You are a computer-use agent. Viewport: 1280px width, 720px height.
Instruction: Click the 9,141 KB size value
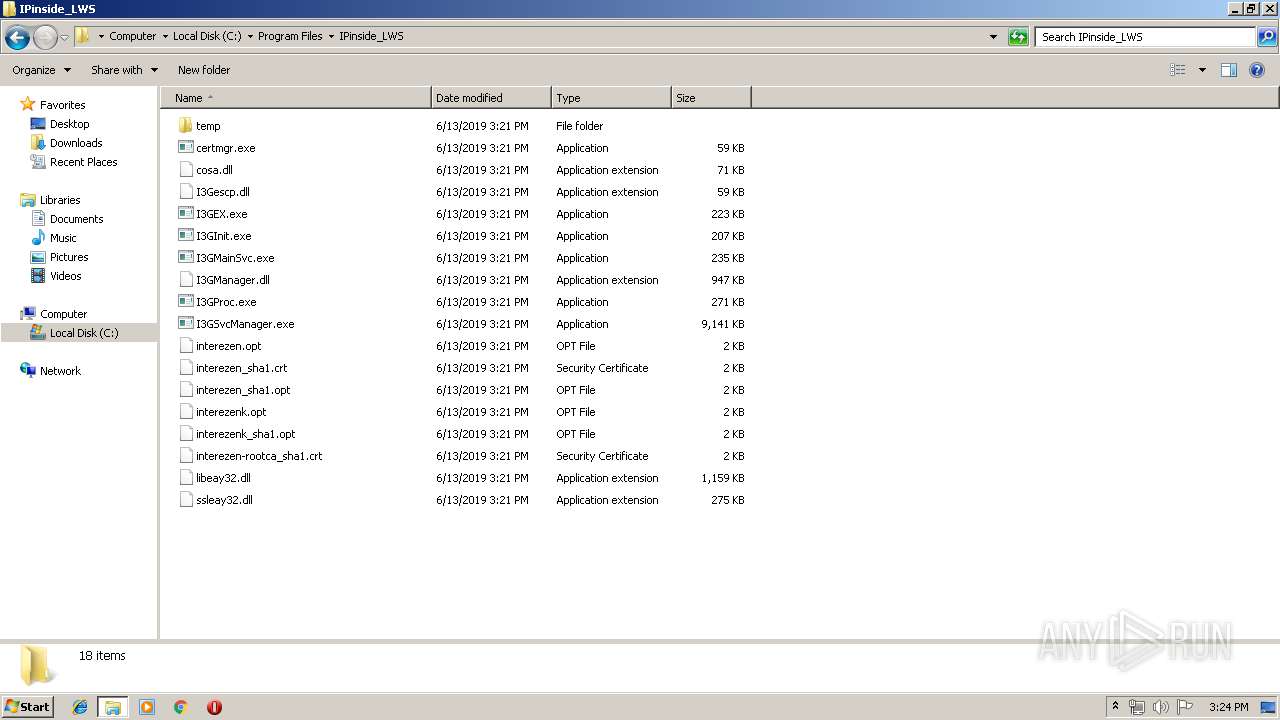pos(723,324)
